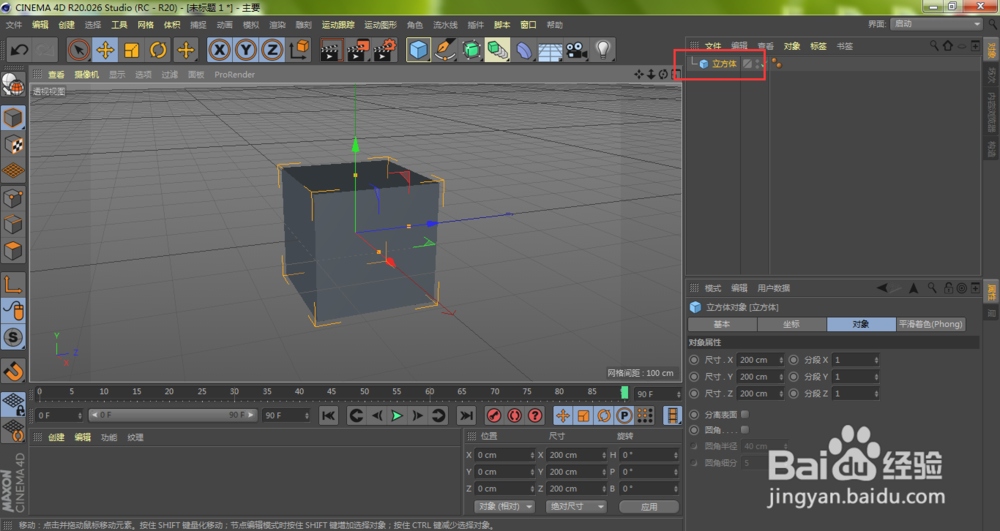Image resolution: width=1000 pixels, height=531 pixels.
Task: Click 分段 Y field stepper arrows
Action: (x=876, y=377)
